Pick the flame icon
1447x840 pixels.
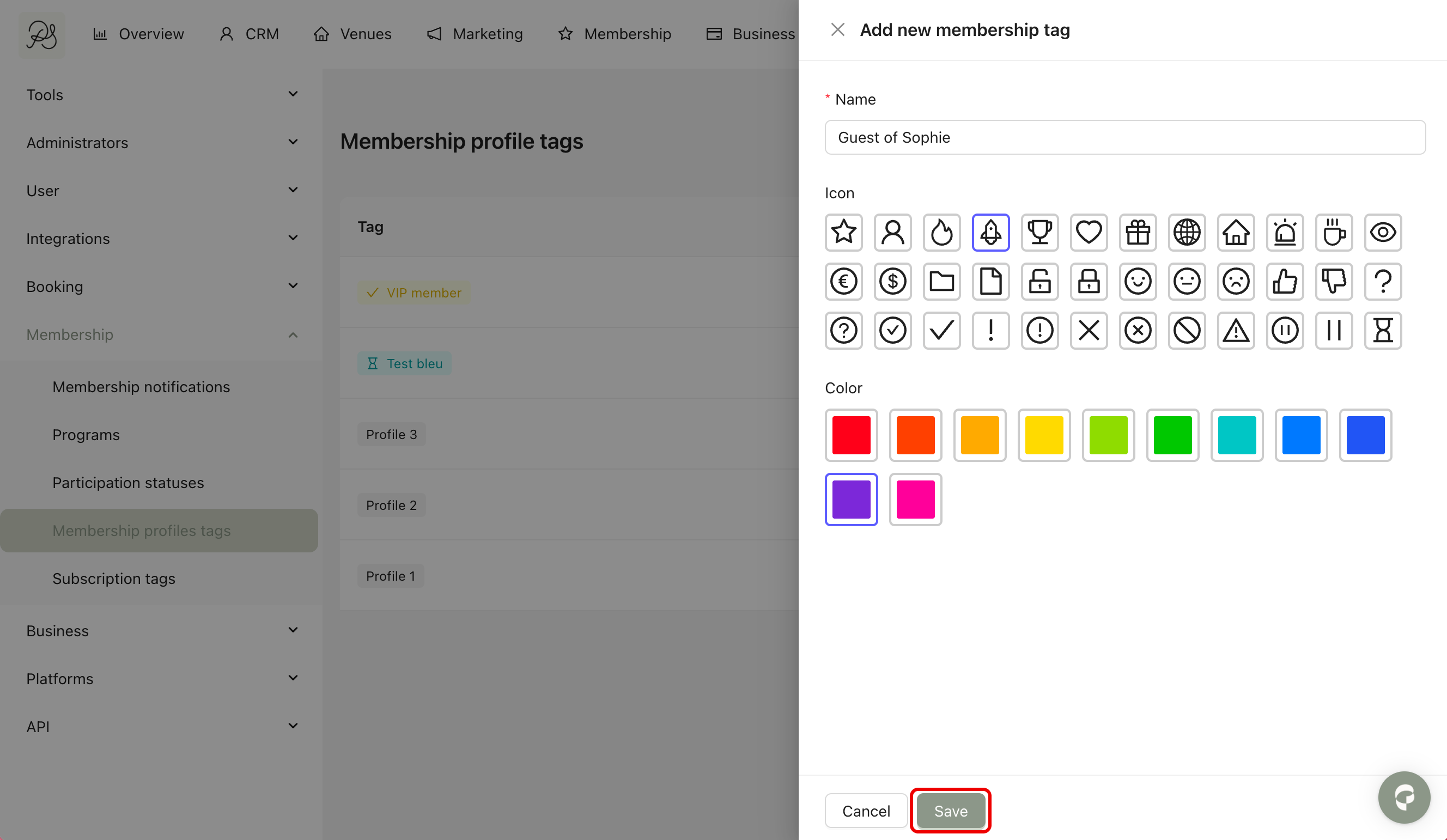tap(942, 233)
